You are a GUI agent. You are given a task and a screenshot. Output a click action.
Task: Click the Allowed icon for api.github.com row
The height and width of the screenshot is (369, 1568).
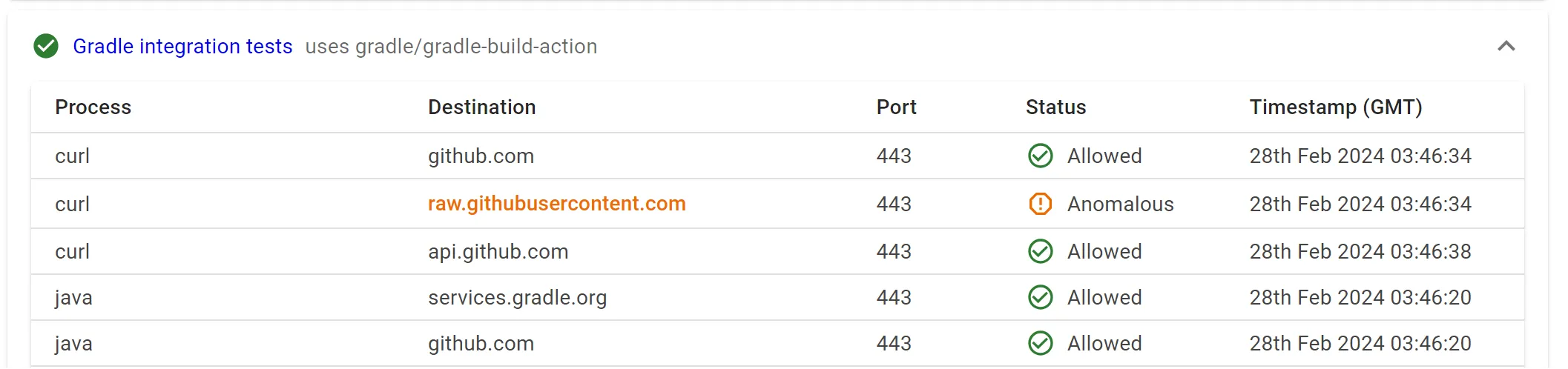pos(1040,251)
